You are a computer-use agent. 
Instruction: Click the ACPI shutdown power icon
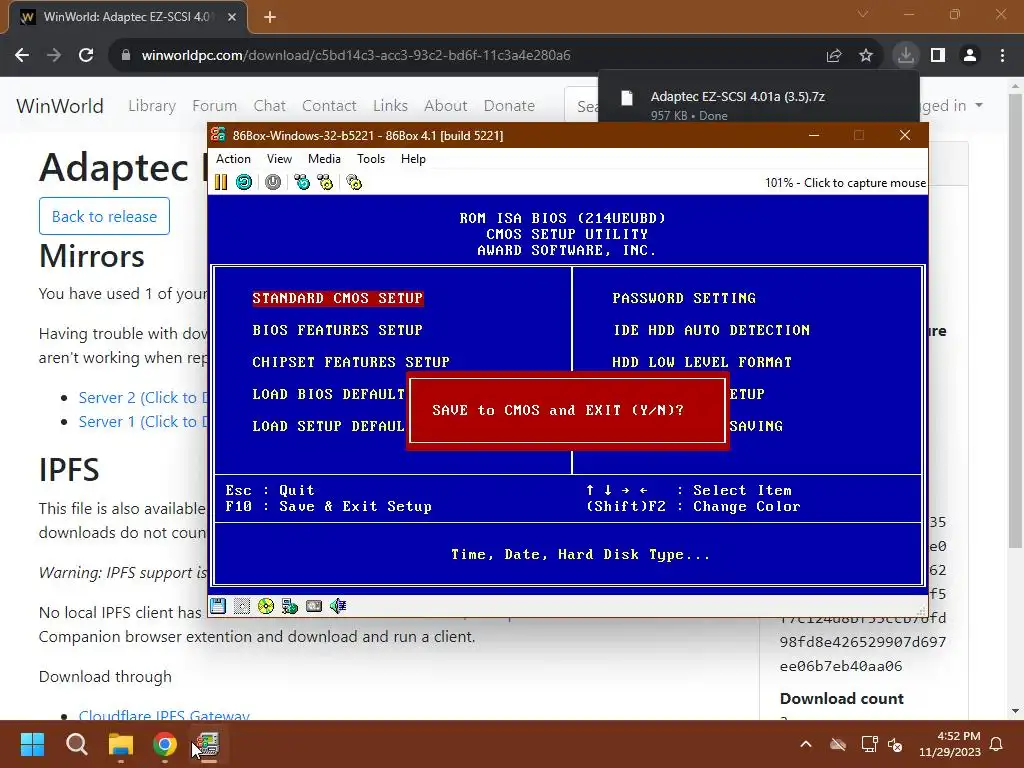coord(273,182)
